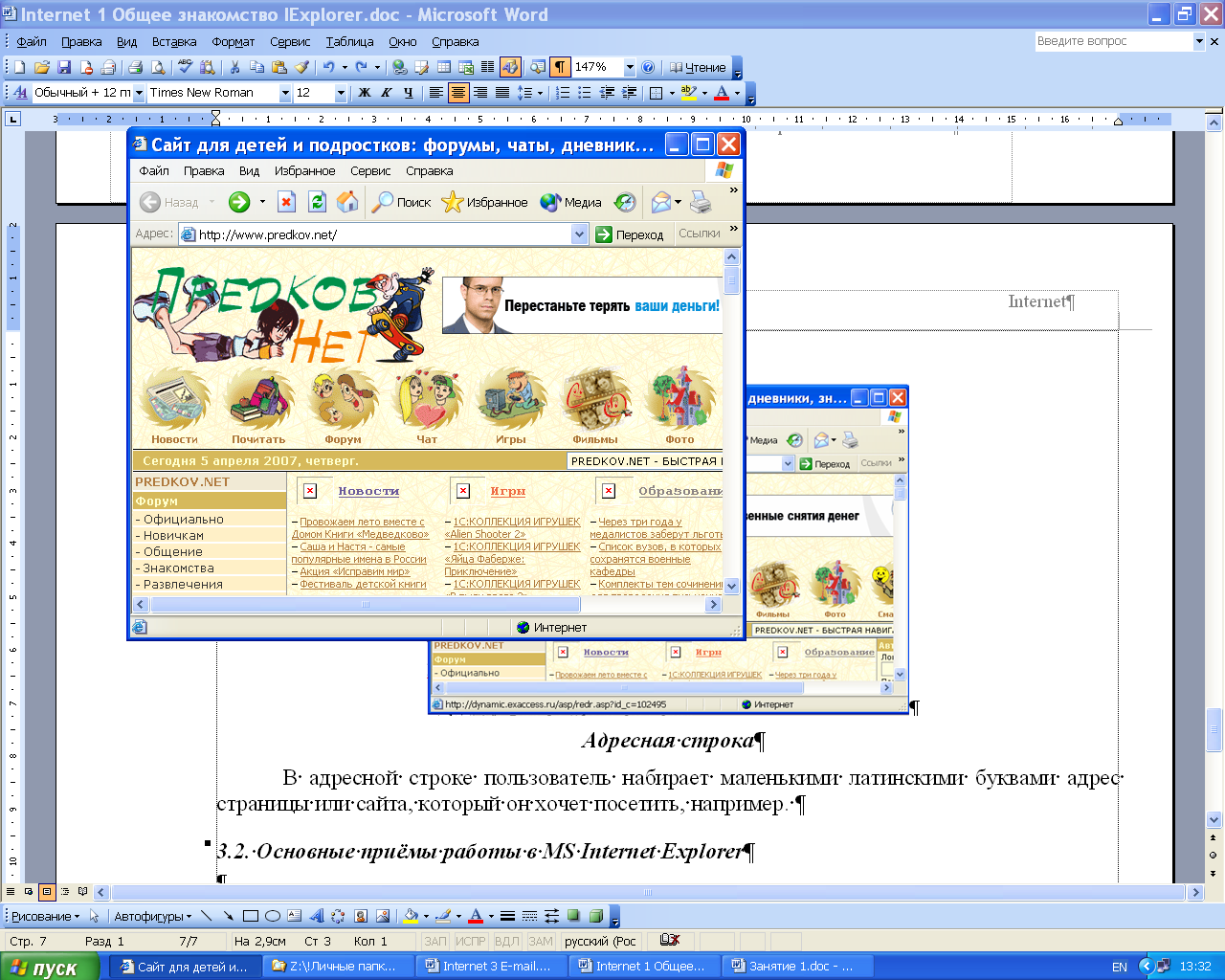Click the Поиск button in Internet Explorer

pyautogui.click(x=402, y=202)
